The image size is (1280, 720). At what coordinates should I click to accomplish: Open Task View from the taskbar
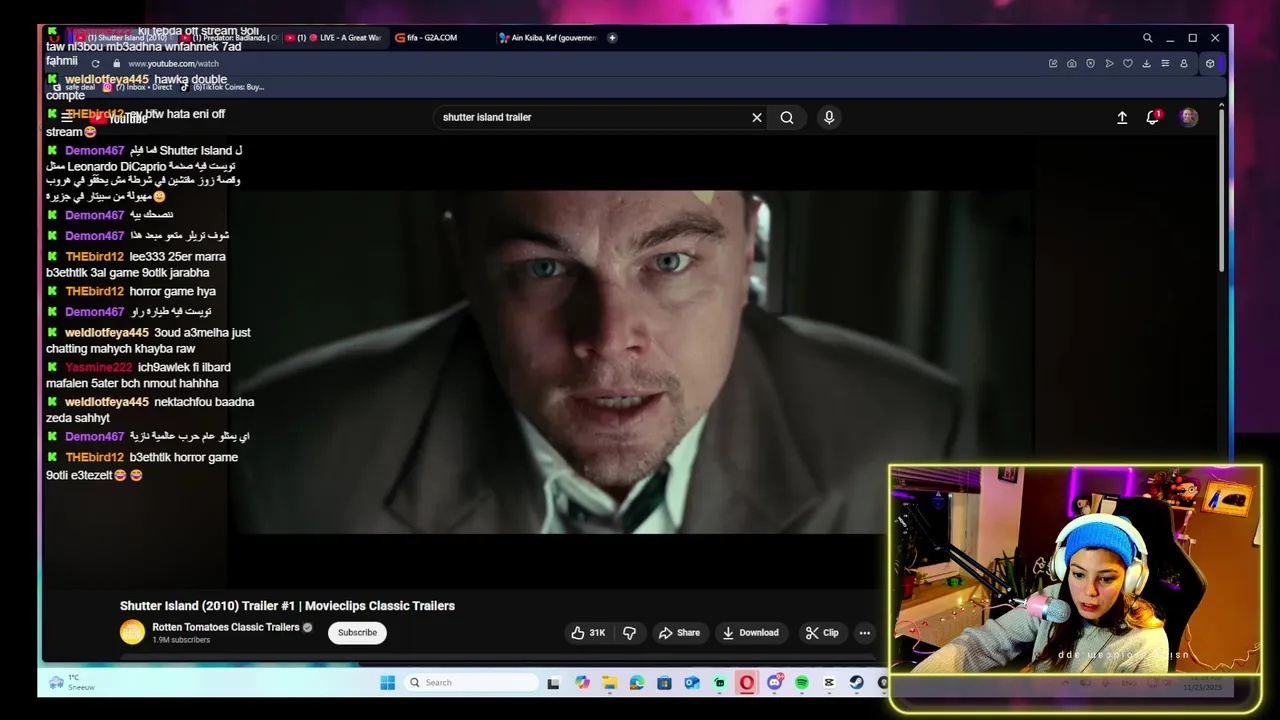pos(553,683)
